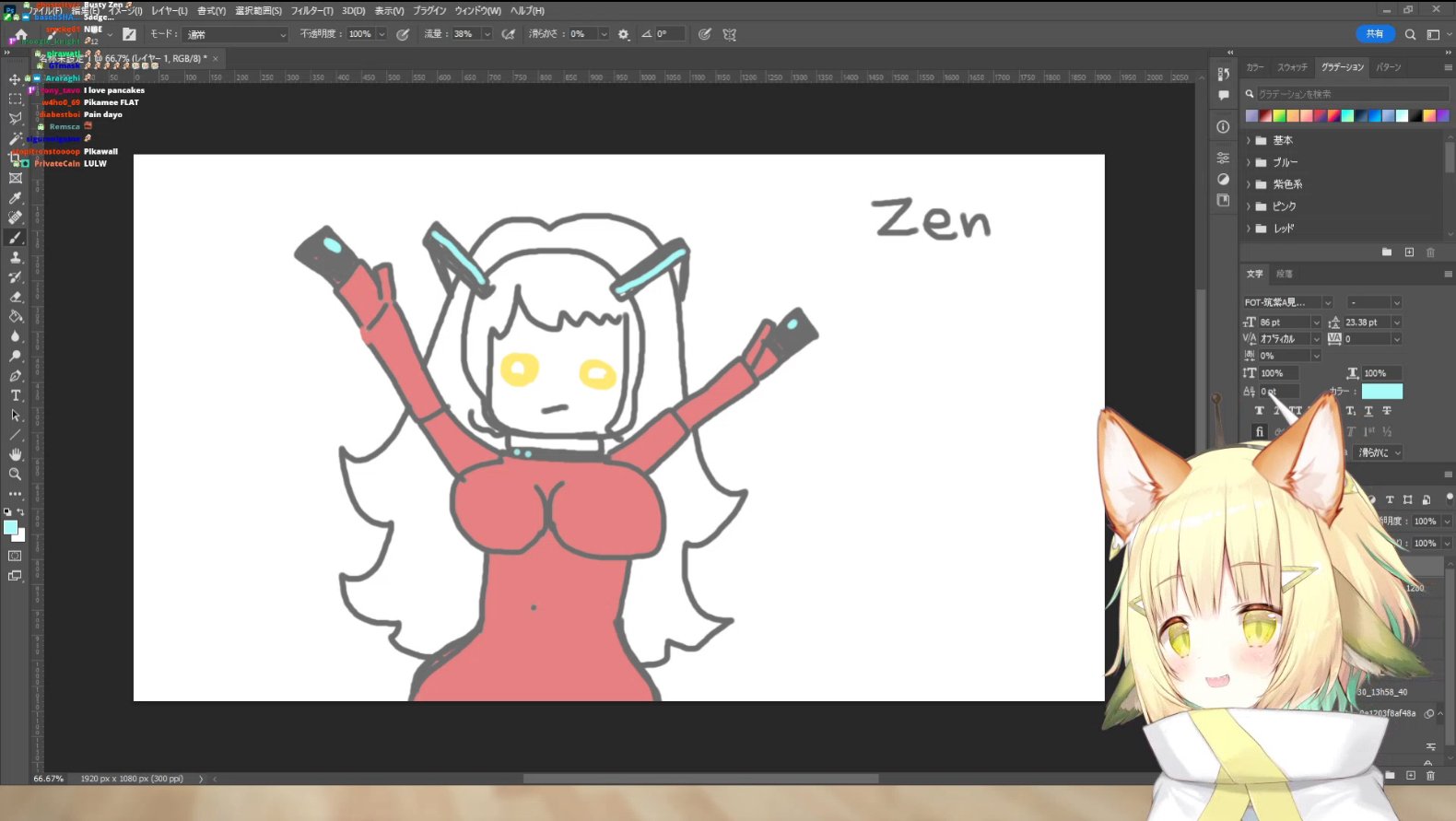Toggle symmetry paint butterfly options

click(x=730, y=34)
